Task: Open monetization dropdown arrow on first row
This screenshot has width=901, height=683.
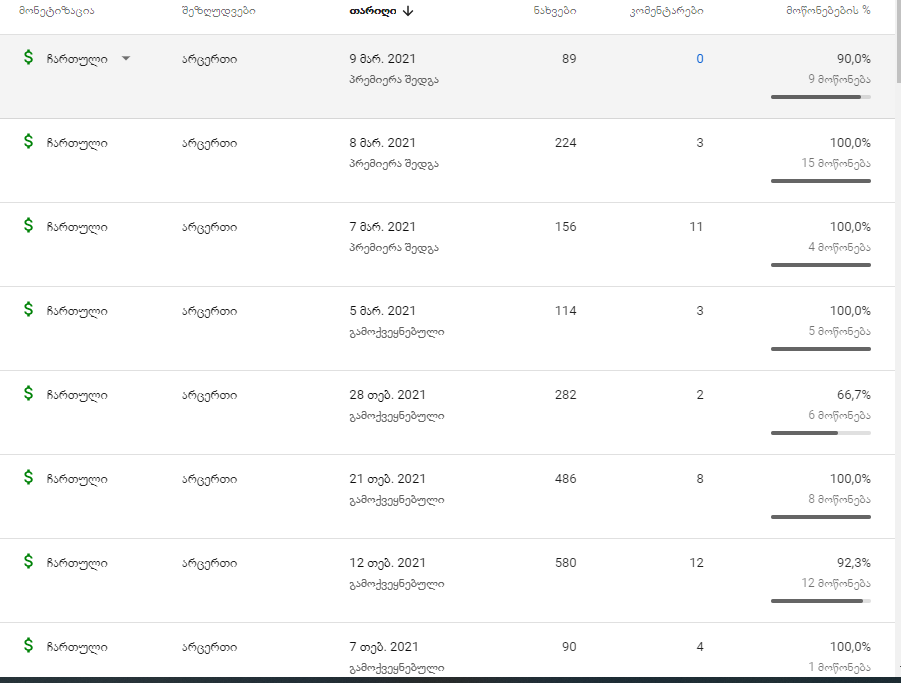Action: click(126, 58)
